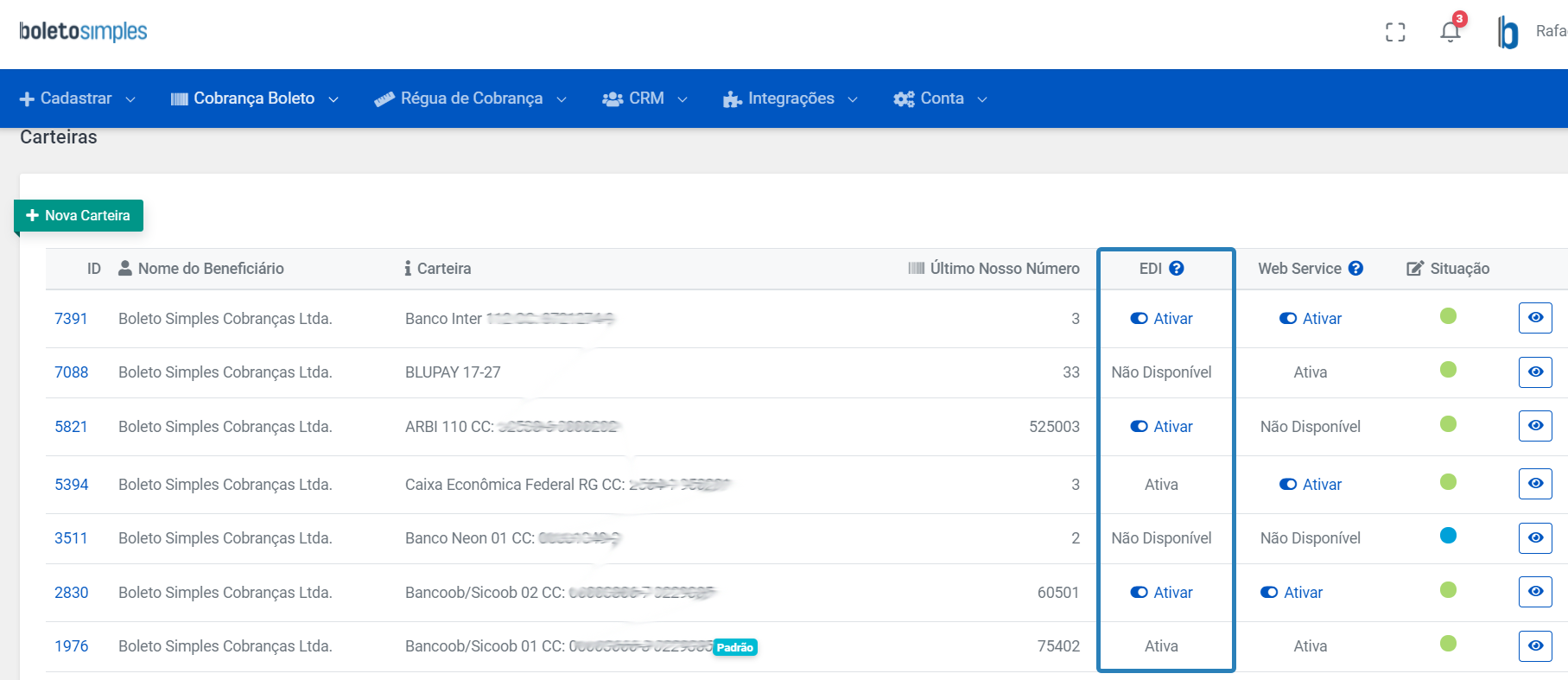1568x680 pixels.
Task: View carteira 2830 with eye button
Action: coord(1535,591)
